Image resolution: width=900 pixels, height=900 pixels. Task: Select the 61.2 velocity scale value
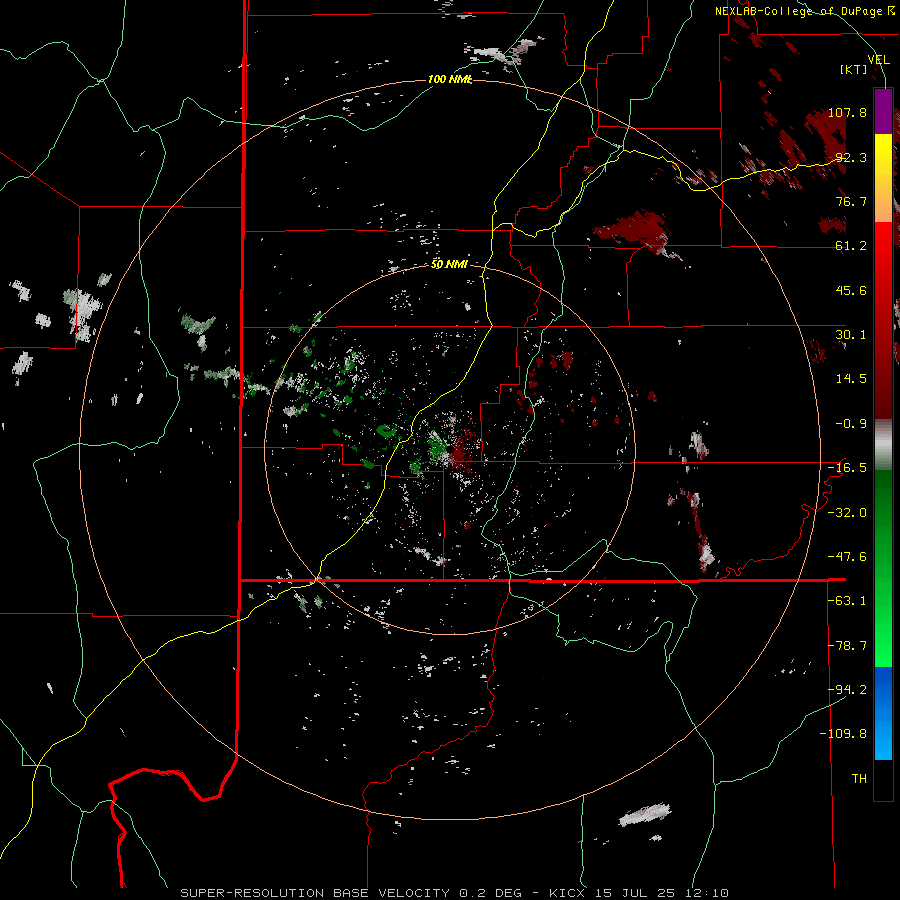click(851, 246)
